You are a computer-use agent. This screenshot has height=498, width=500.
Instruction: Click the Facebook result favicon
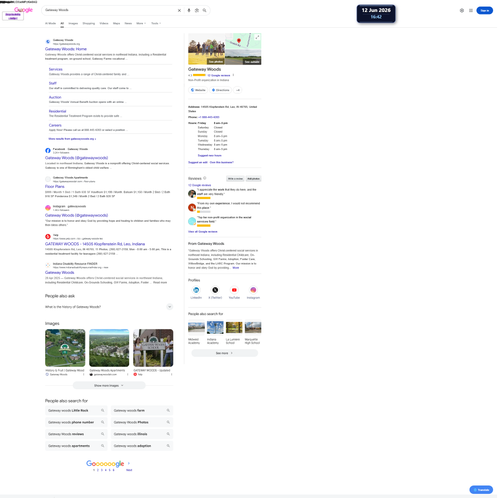[48, 151]
